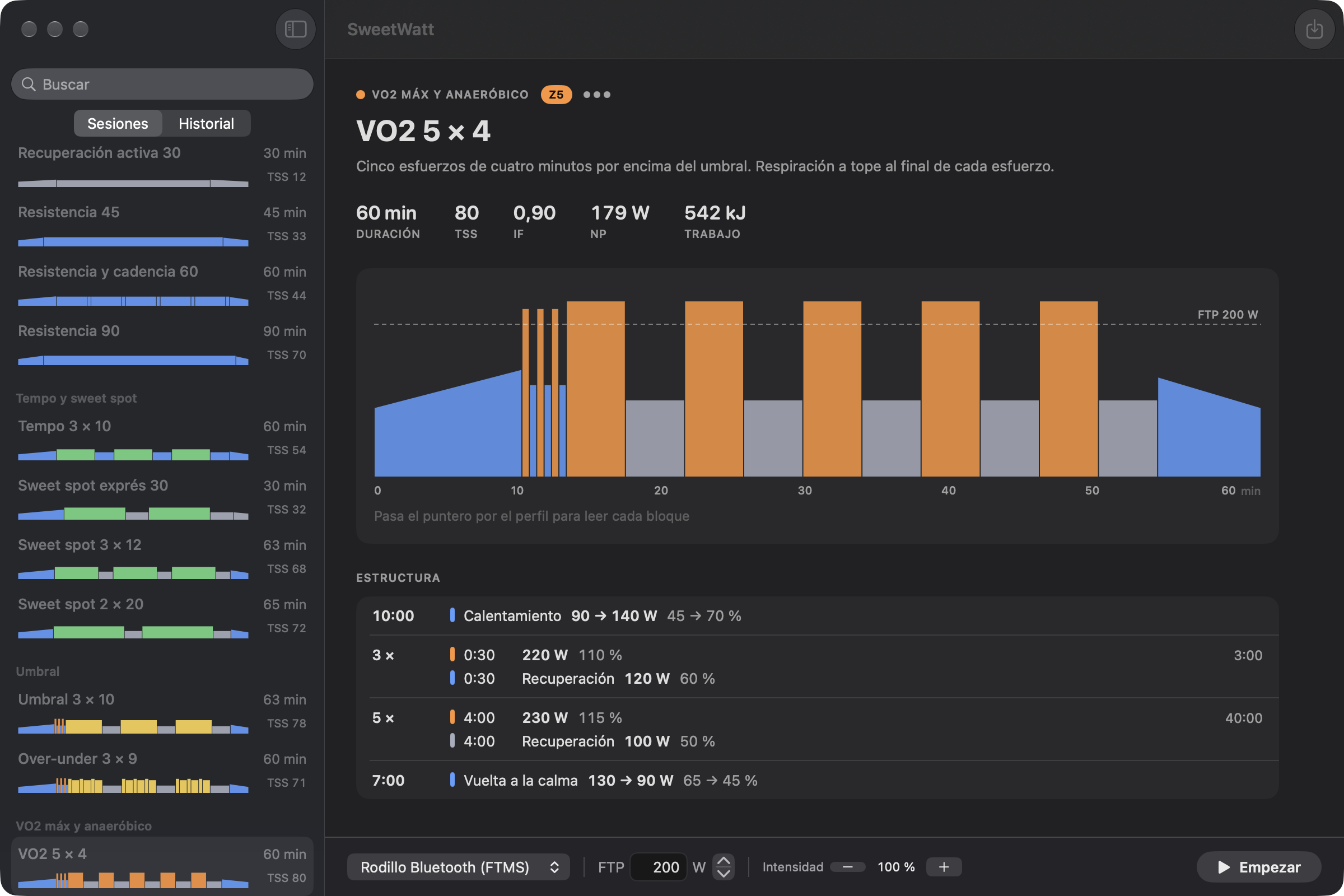
Task: Click the FTP stepper up arrow
Action: pyautogui.click(x=724, y=861)
